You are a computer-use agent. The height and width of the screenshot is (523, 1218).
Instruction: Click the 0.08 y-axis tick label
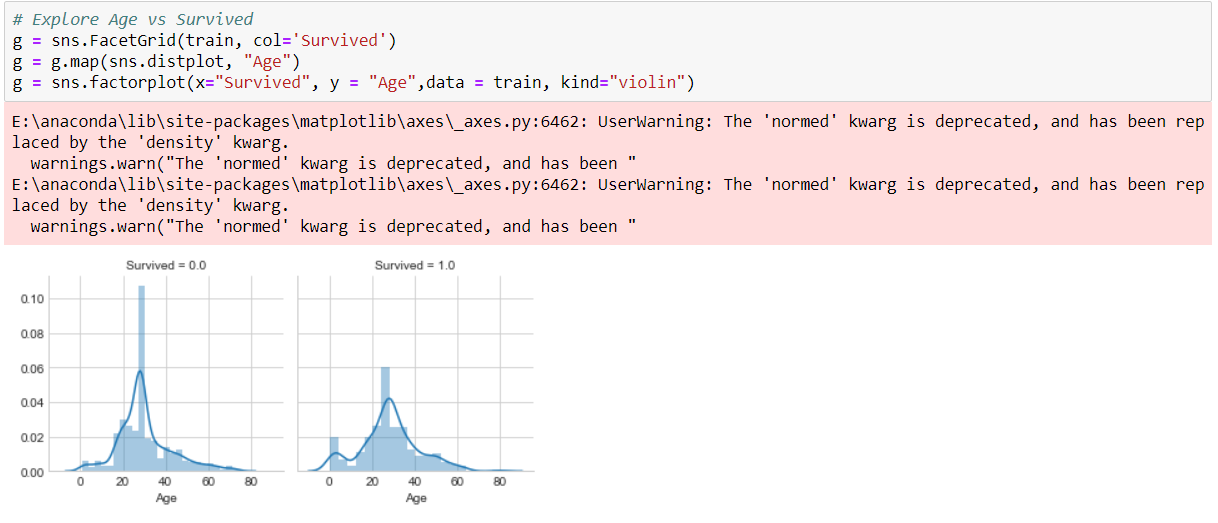(x=31, y=334)
